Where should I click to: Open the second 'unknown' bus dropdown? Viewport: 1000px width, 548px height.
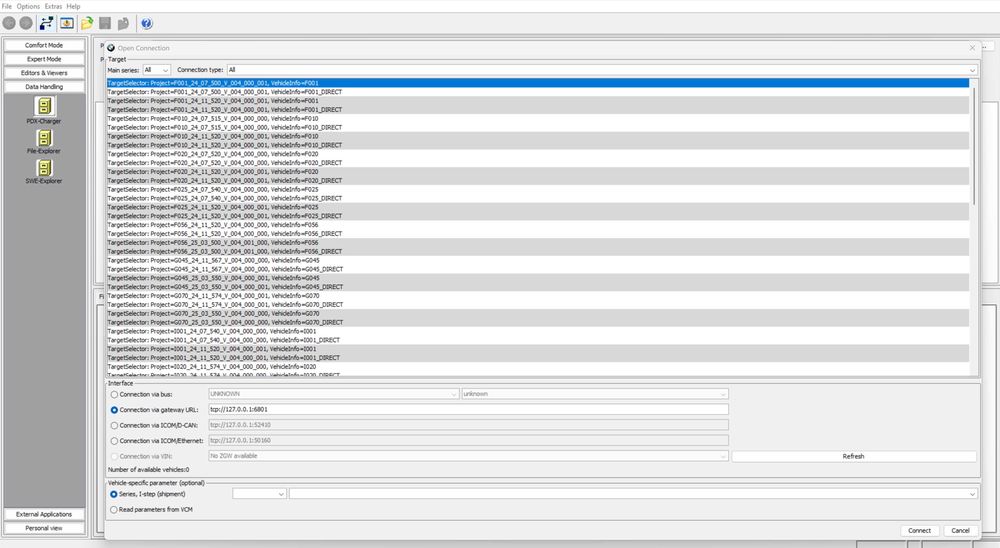coord(595,394)
